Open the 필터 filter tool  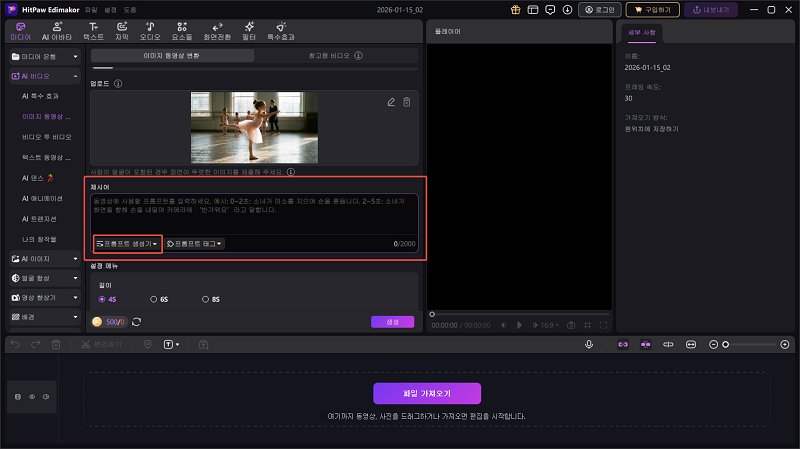click(x=249, y=31)
